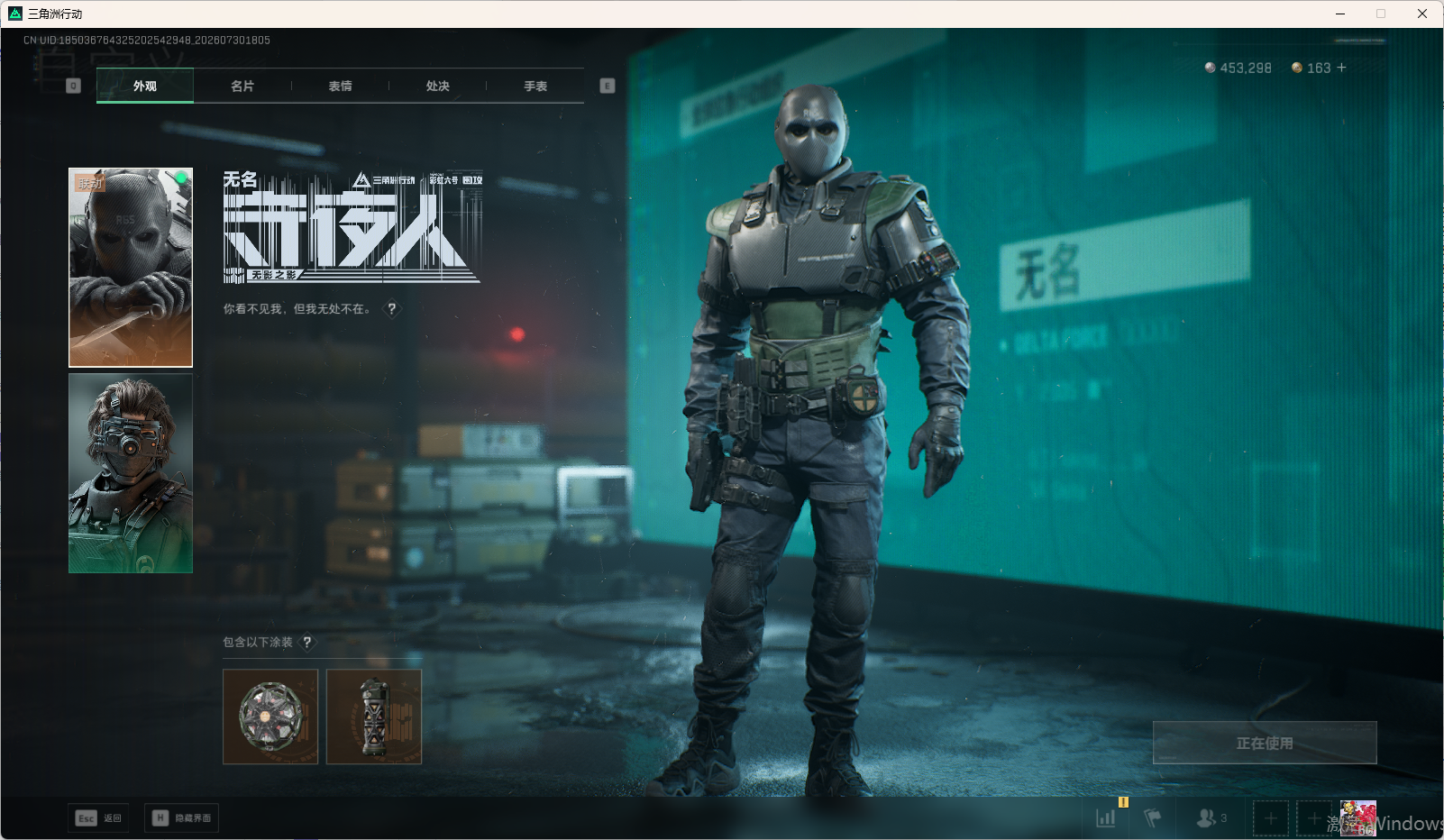The image size is (1444, 840).
Task: Open the 手表 tab
Action: pos(535,86)
